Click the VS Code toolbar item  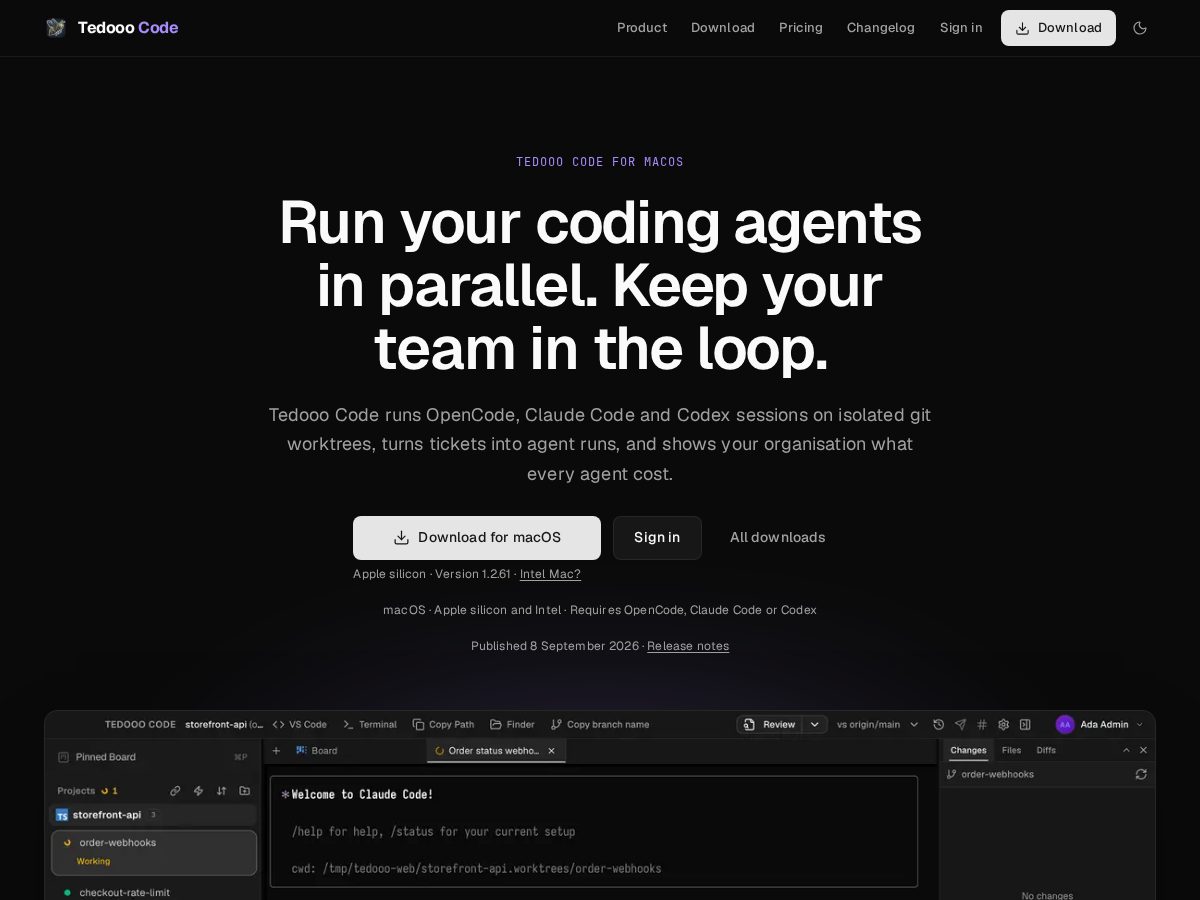tap(300, 724)
